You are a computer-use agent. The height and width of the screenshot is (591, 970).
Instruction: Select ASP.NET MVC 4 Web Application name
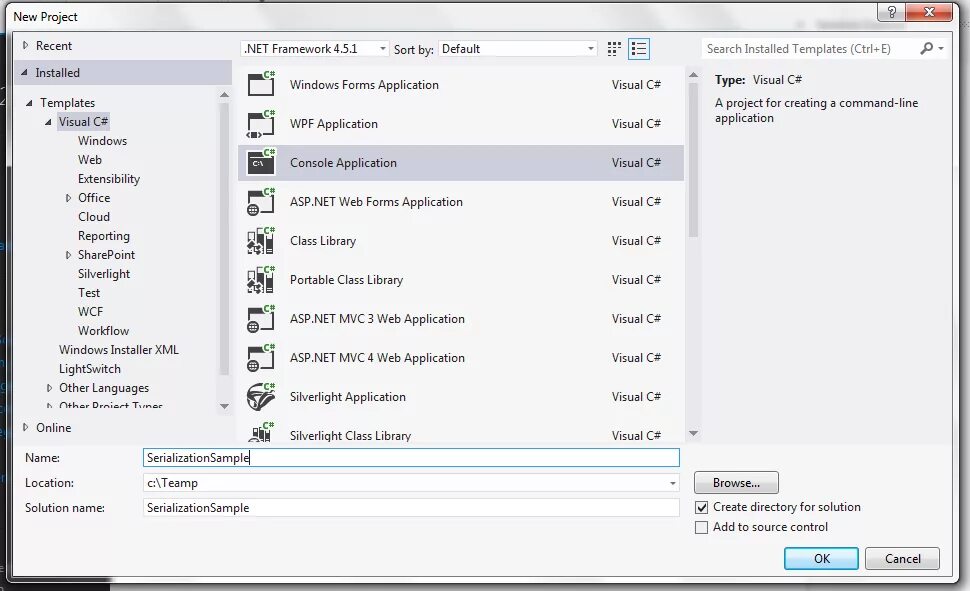pos(377,358)
